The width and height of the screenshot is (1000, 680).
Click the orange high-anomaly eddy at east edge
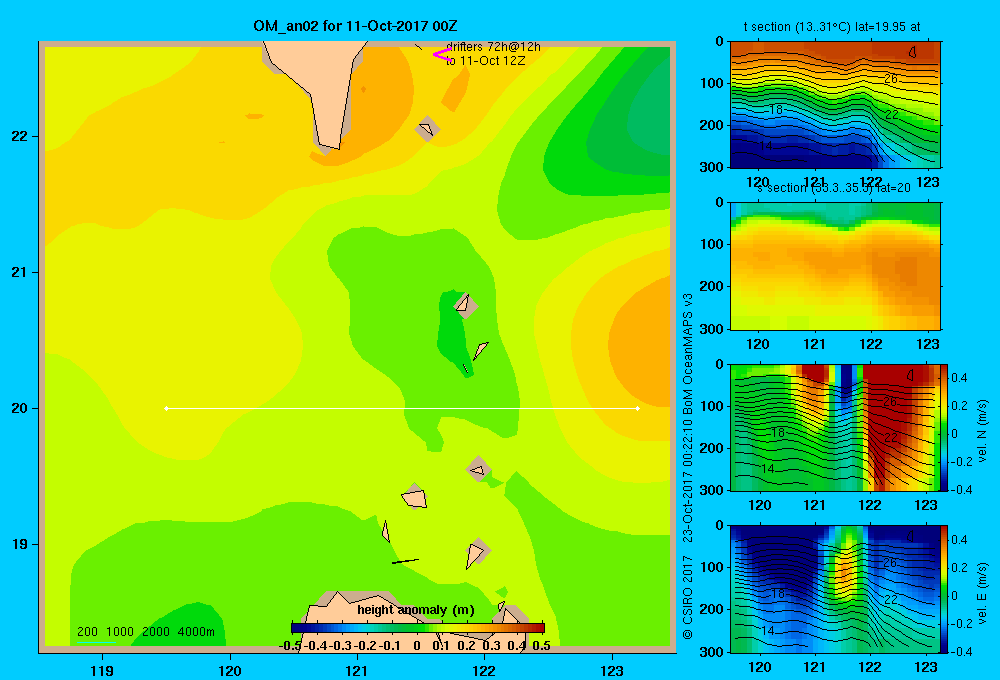(640, 344)
